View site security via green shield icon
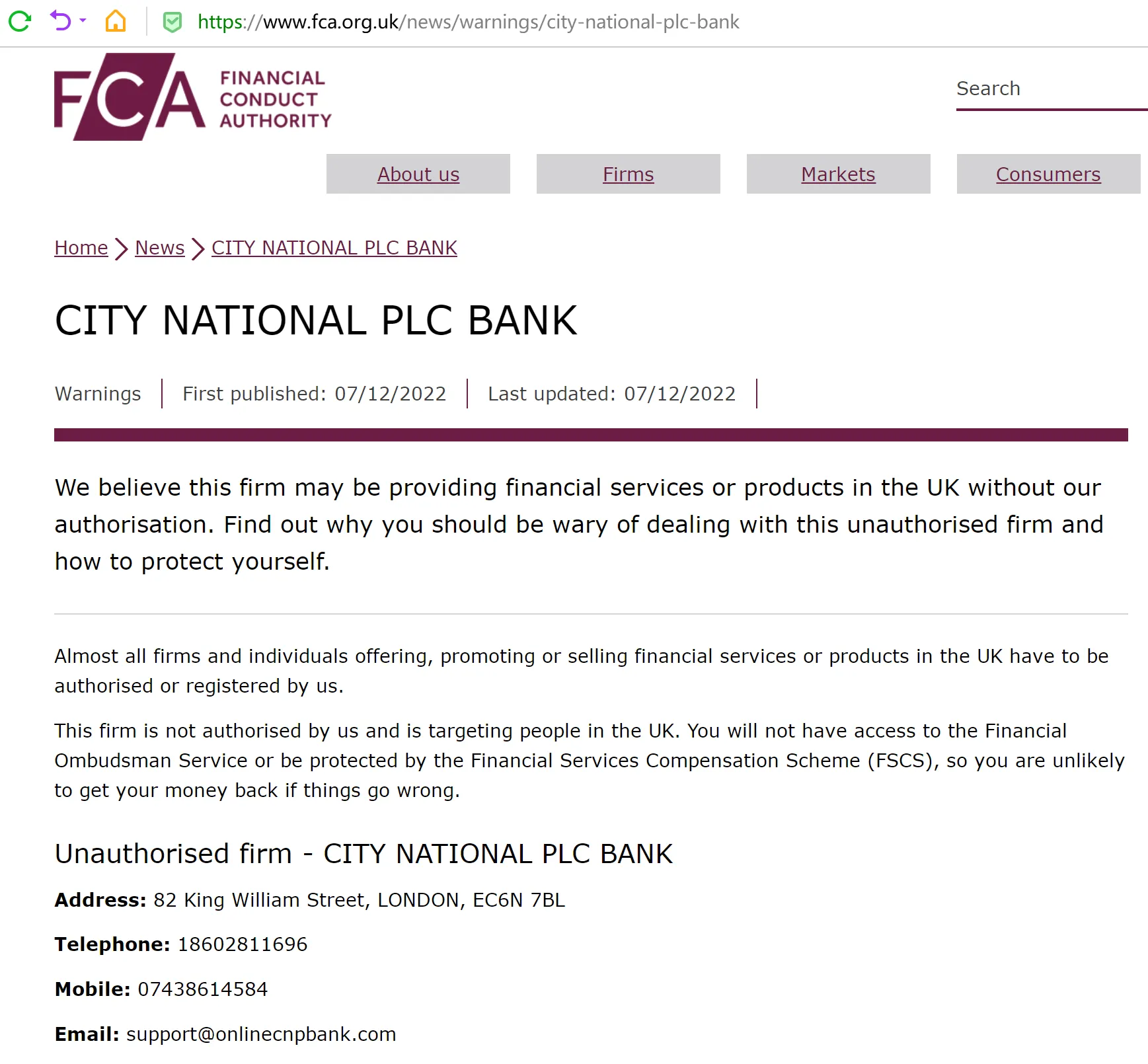The image size is (1148, 1064). (172, 22)
